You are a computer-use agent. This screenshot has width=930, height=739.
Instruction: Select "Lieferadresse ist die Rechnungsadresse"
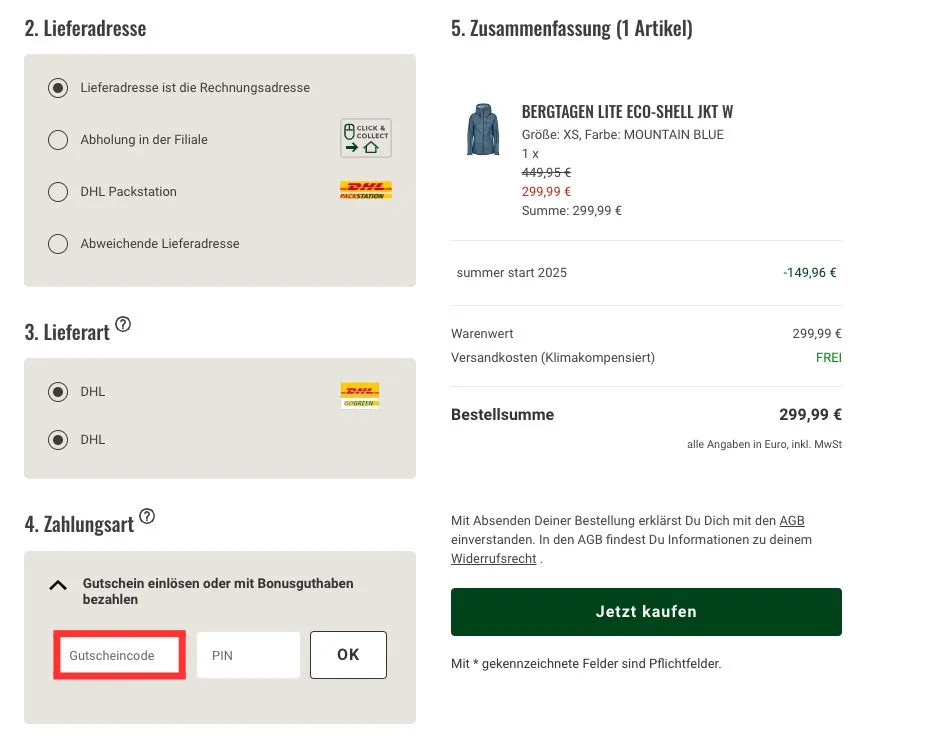(x=58, y=88)
